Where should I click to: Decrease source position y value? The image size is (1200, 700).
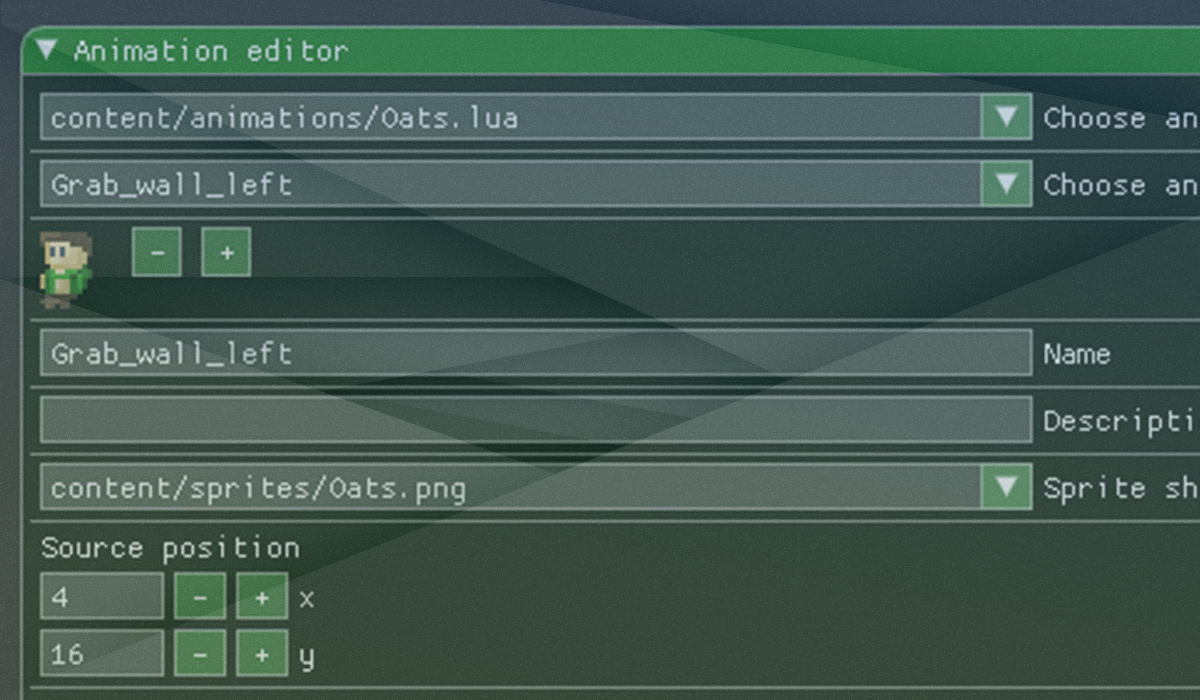[x=200, y=654]
